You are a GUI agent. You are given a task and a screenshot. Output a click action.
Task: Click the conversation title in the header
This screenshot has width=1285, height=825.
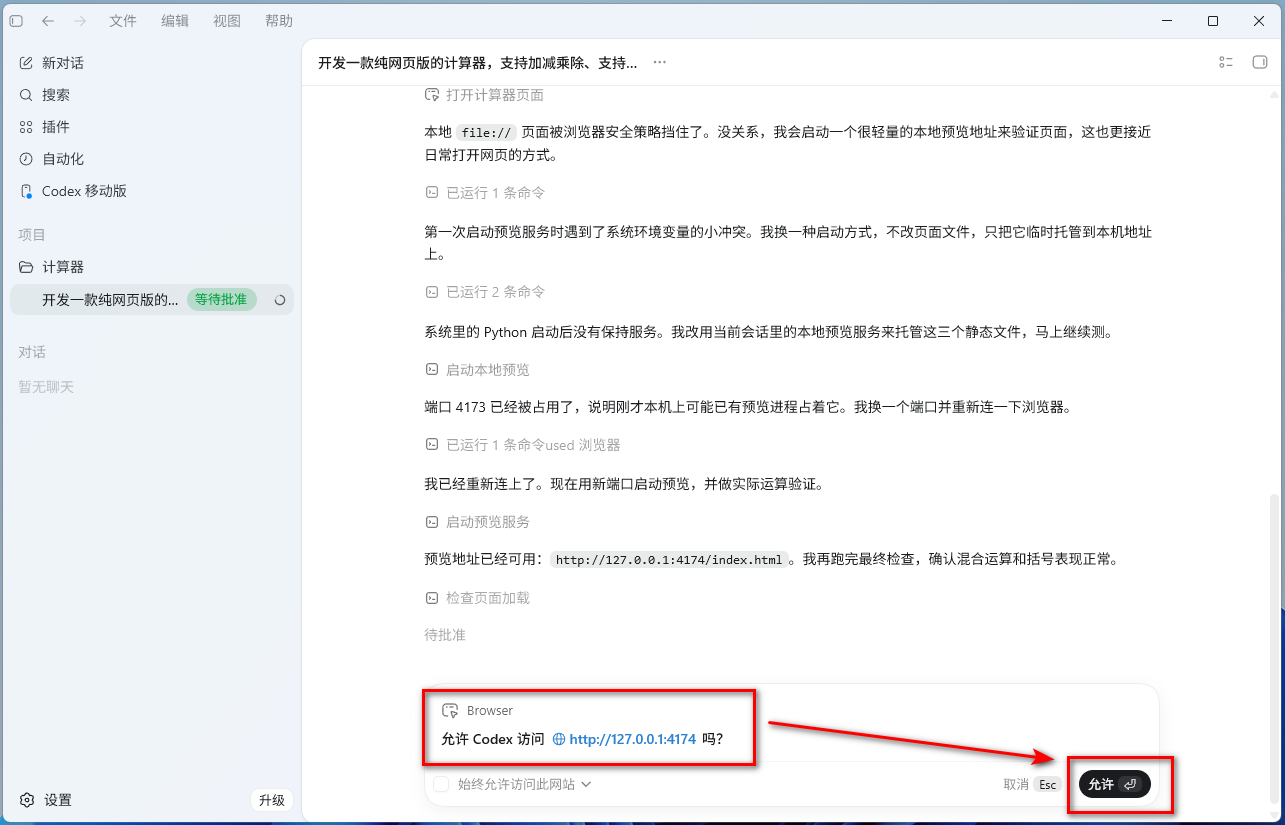pos(477,63)
